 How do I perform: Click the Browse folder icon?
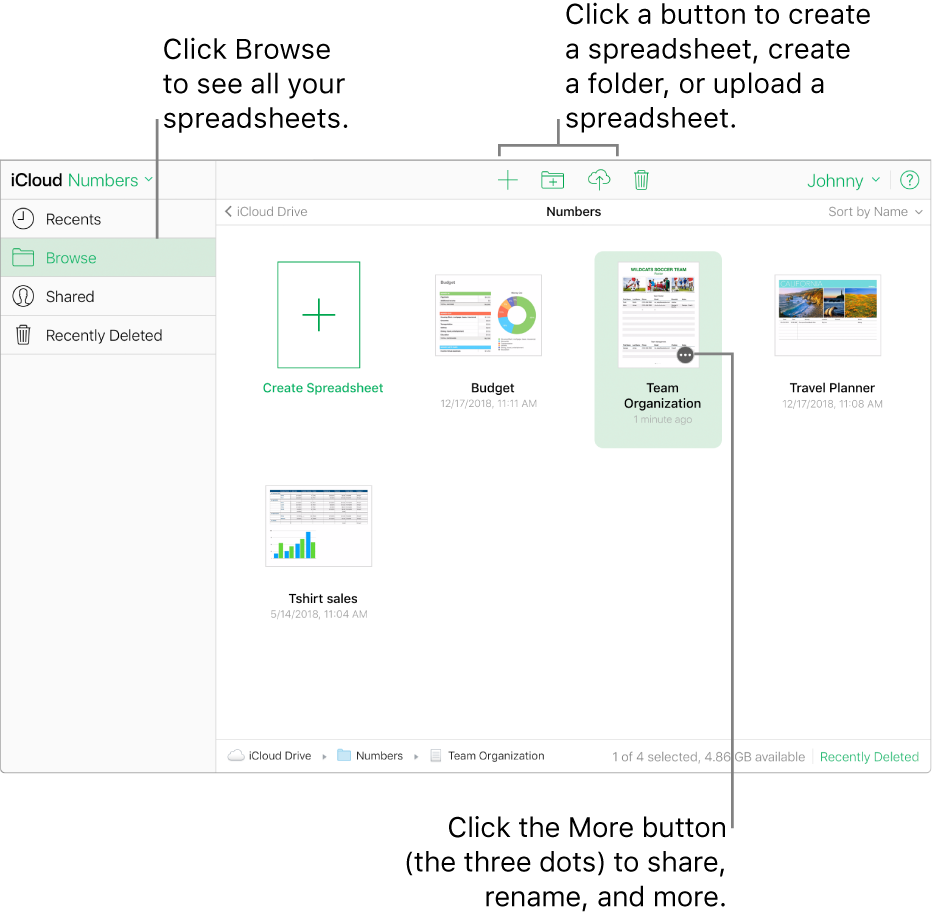pos(23,257)
